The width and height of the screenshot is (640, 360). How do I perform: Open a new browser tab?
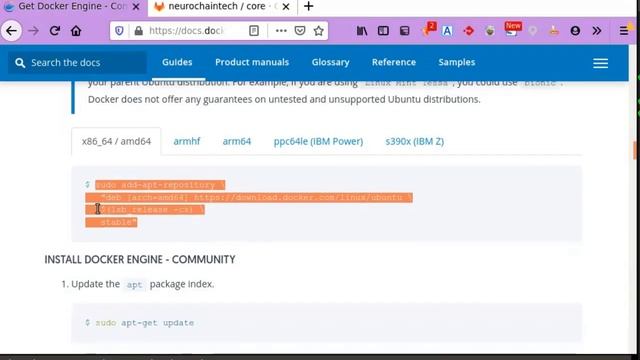pos(309,7)
